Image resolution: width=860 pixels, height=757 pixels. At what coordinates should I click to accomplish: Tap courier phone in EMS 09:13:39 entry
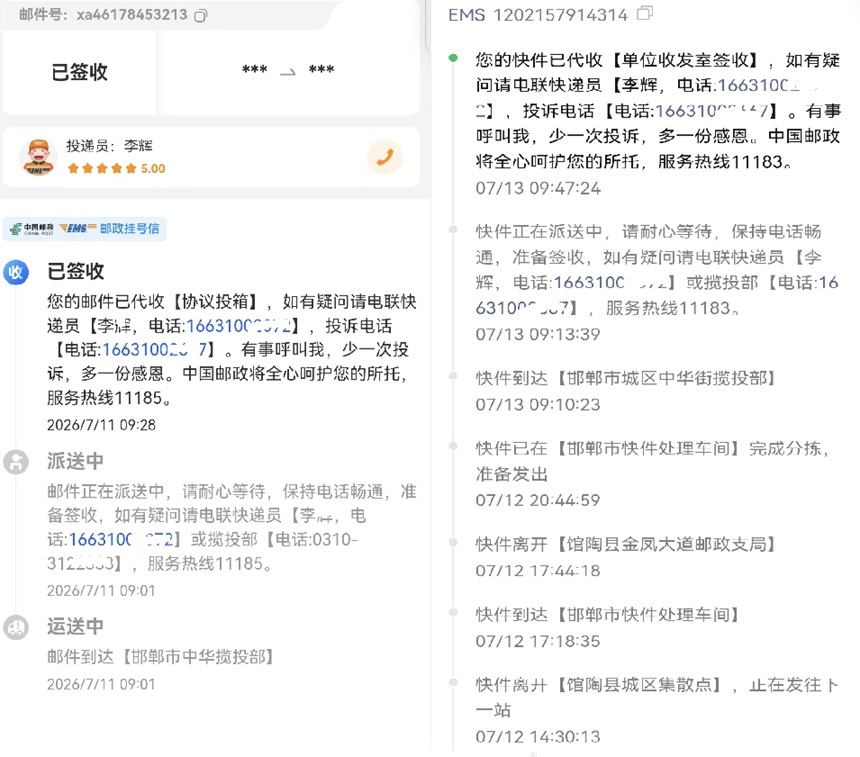click(x=610, y=283)
